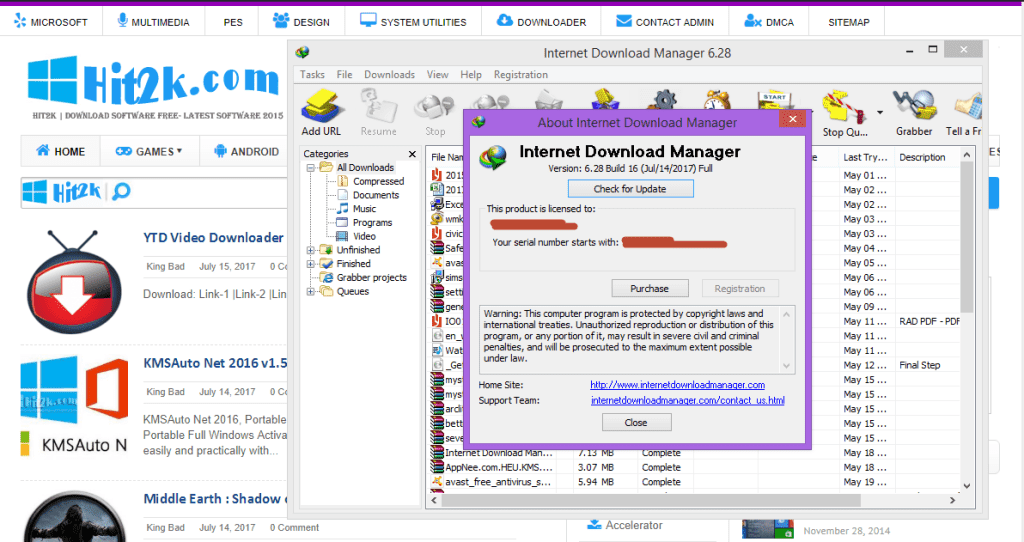Open the internetdownloadmanager.com Home Site link

[677, 385]
